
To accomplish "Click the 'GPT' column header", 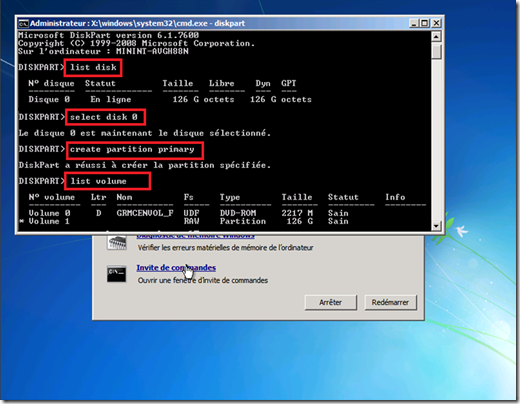I will (289, 83).
